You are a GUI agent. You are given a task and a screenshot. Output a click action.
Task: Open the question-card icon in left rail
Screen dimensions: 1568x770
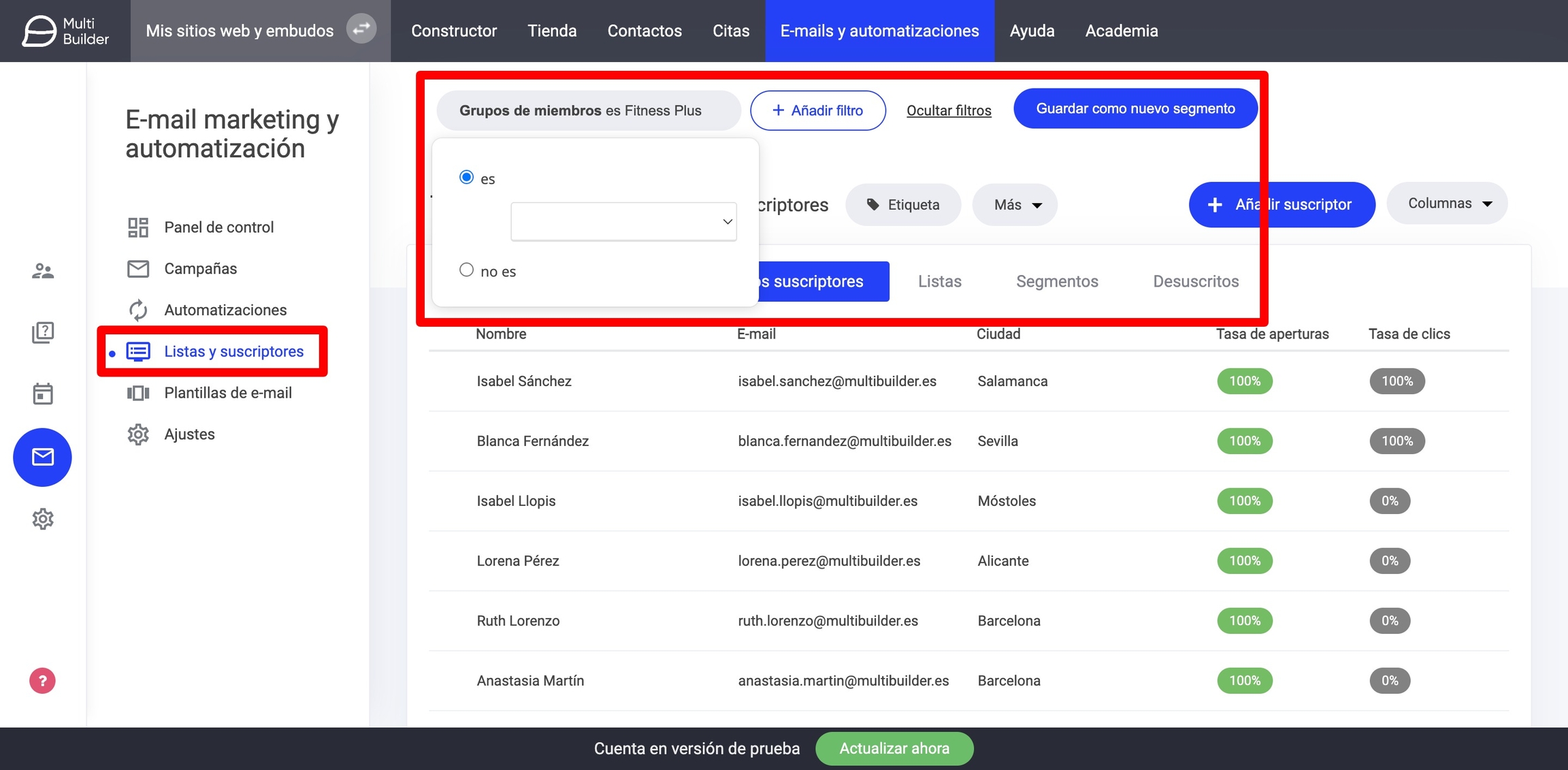(42, 332)
